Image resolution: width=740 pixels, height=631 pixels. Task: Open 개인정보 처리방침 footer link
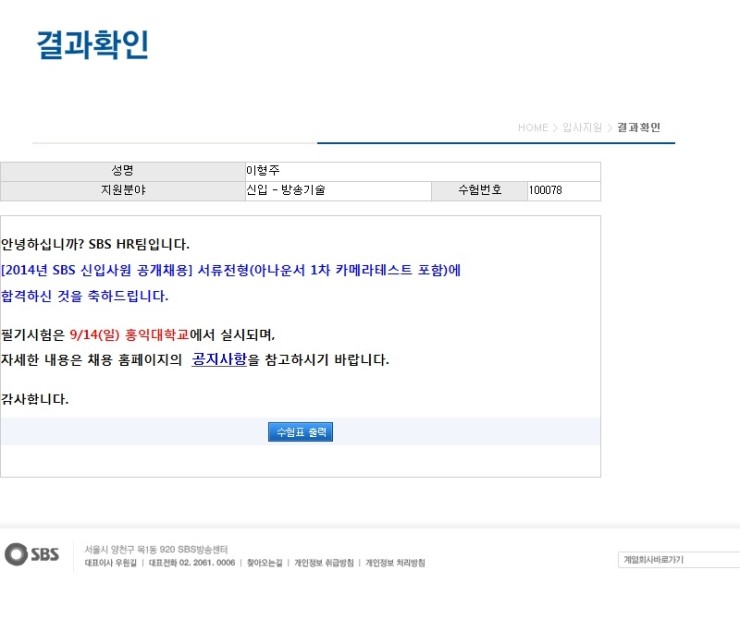click(x=395, y=563)
